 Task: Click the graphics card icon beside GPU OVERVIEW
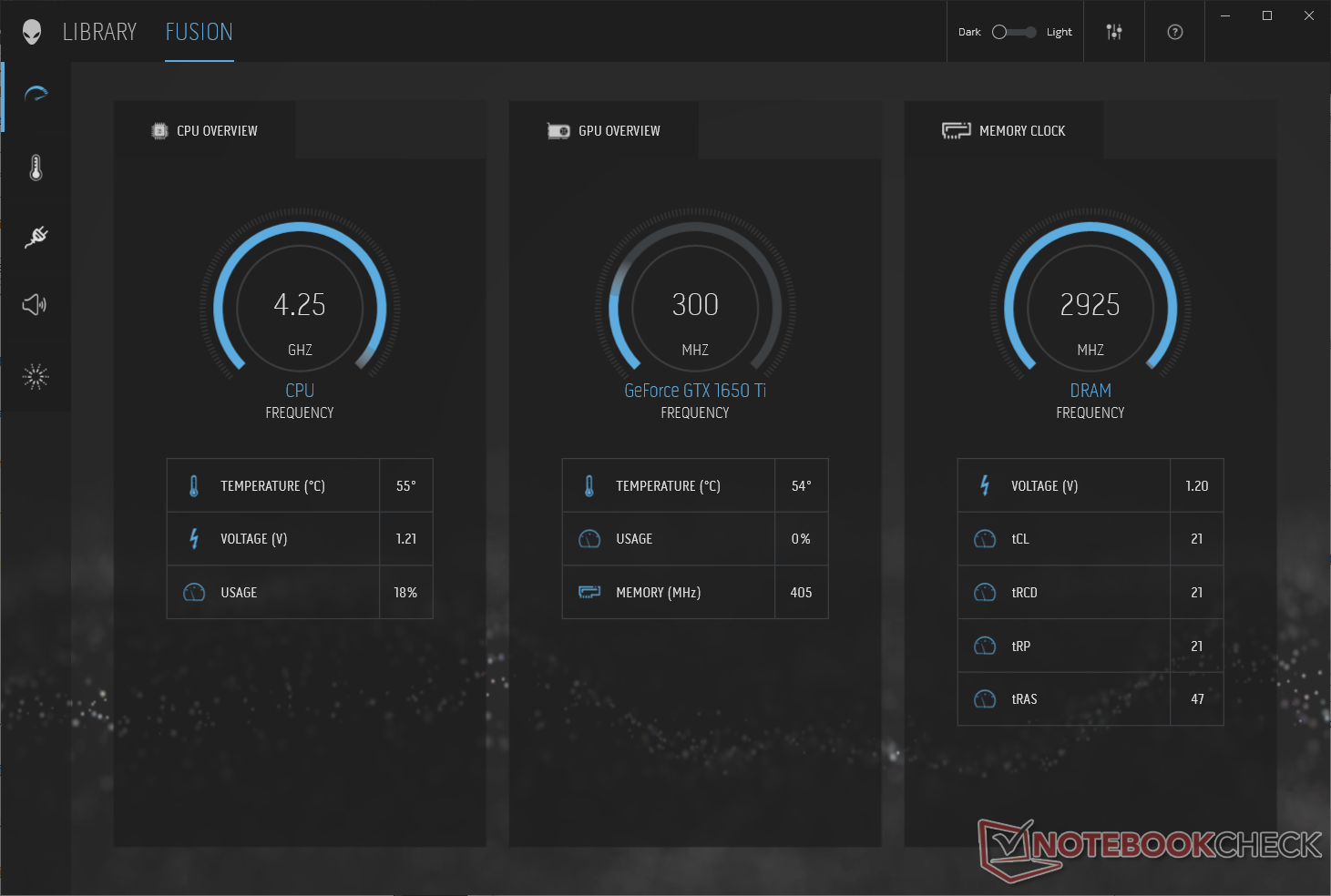[558, 131]
